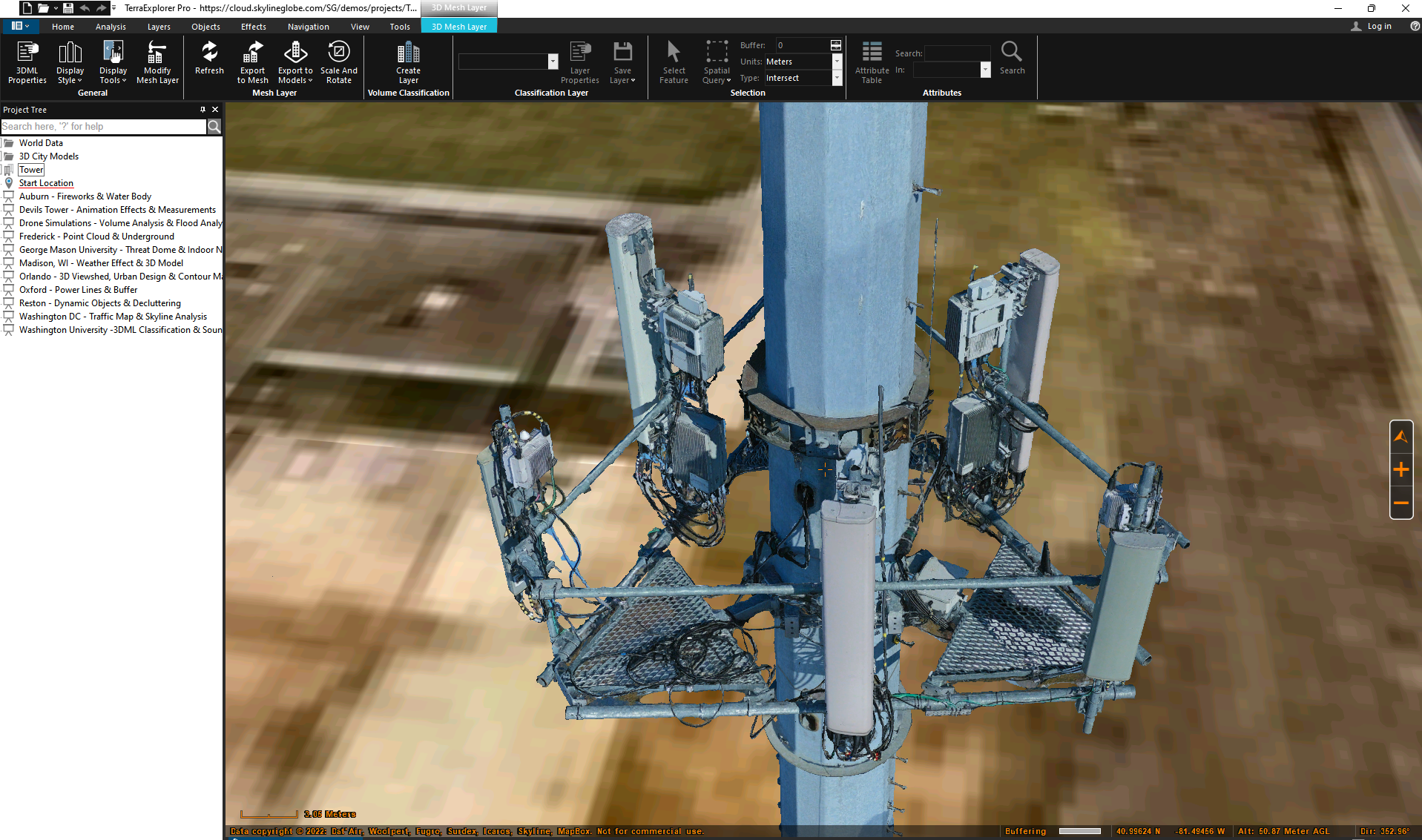The height and width of the screenshot is (840, 1422).
Task: Select Modify Mesh Layer tool
Action: pos(157,62)
